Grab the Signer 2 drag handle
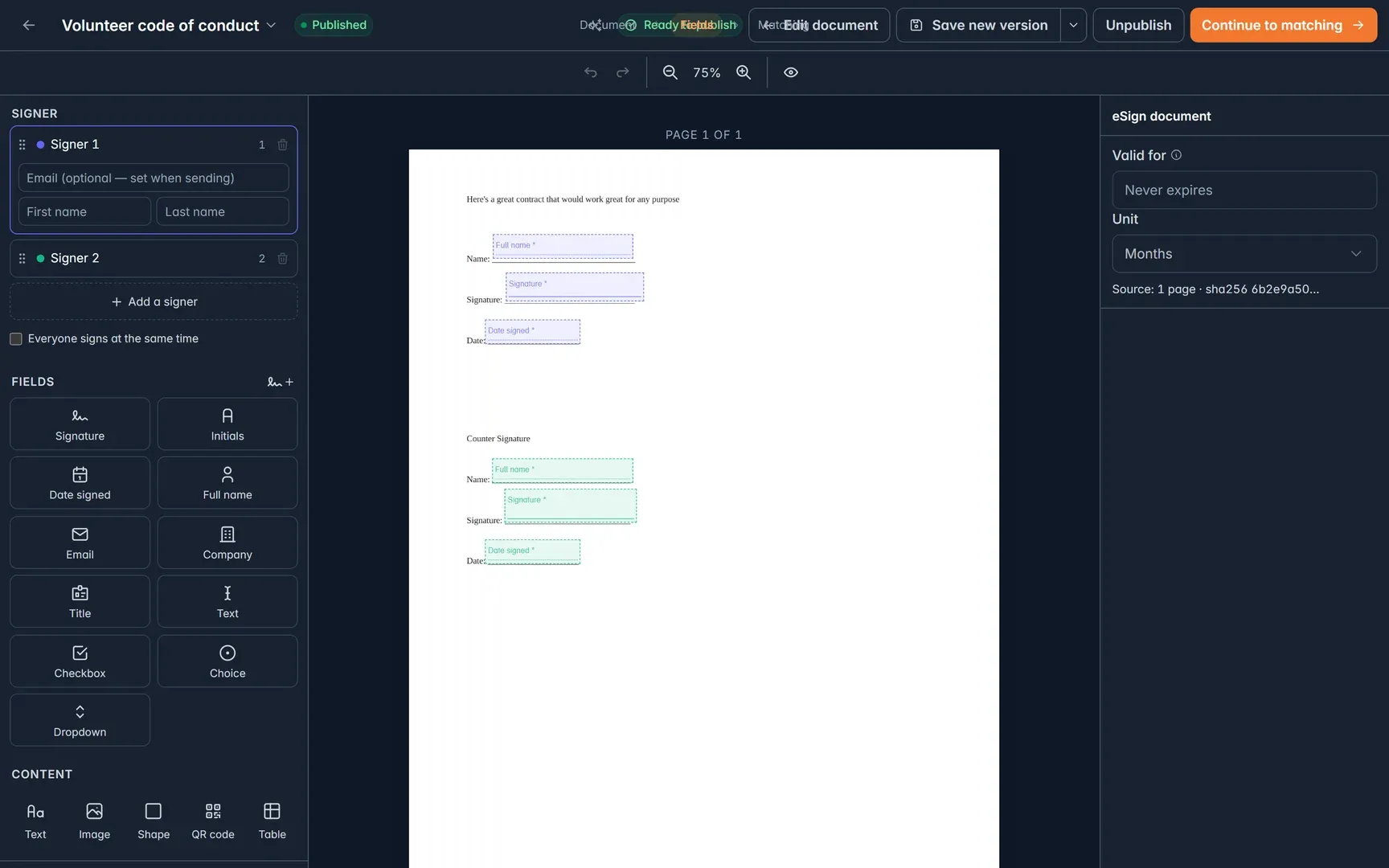This screenshot has height=868, width=1389. [23, 258]
